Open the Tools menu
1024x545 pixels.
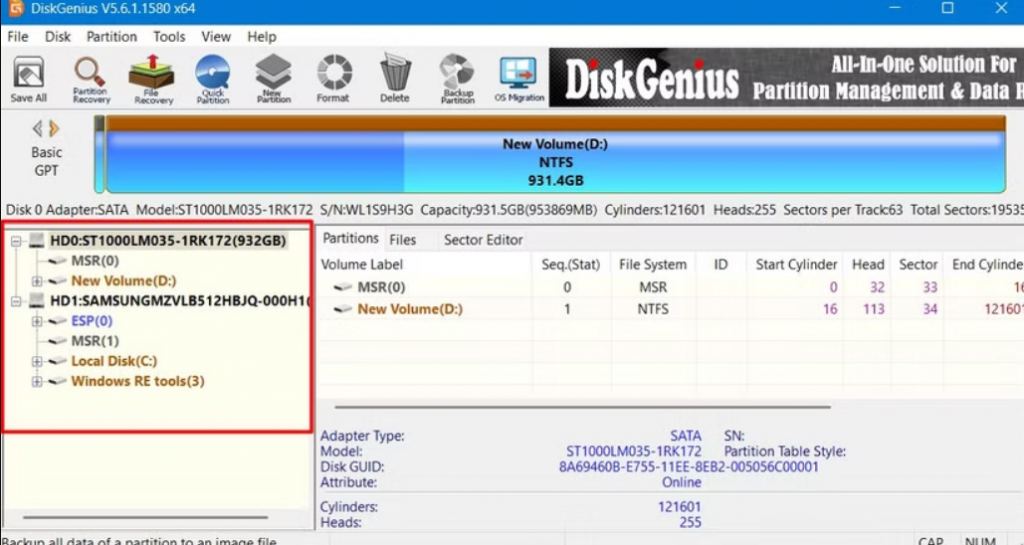pos(169,36)
